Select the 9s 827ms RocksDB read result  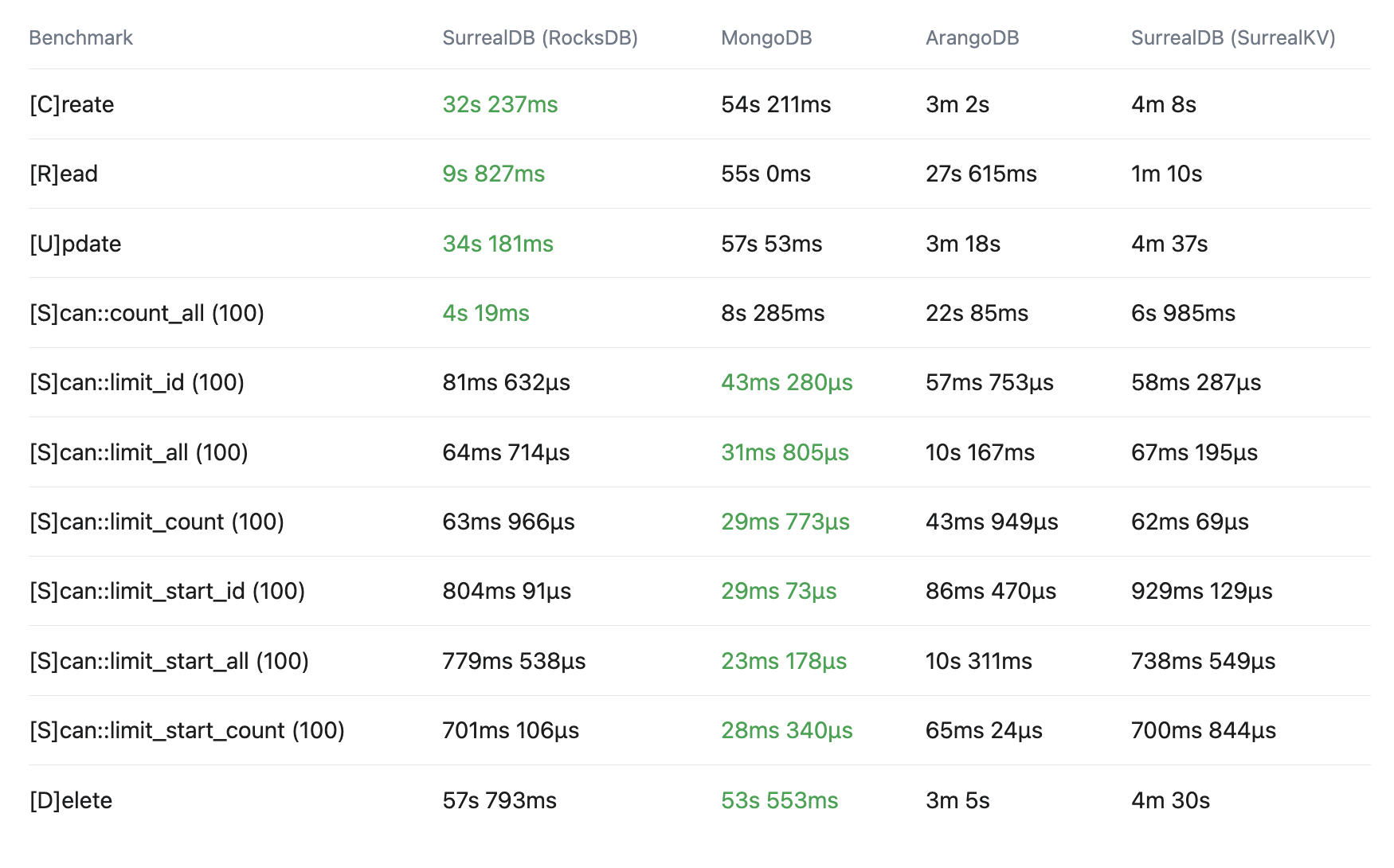[x=494, y=174]
